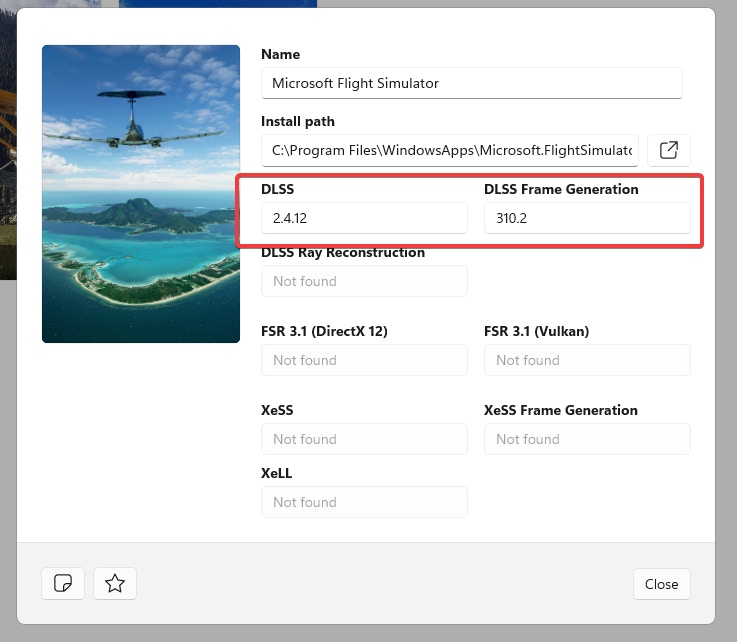Click the DLSS Frame Generation 310.2 field

pos(587,218)
